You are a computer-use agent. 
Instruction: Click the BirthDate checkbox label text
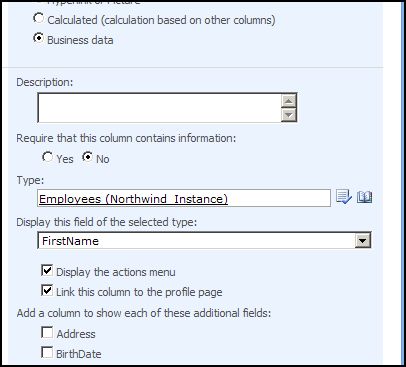79,354
